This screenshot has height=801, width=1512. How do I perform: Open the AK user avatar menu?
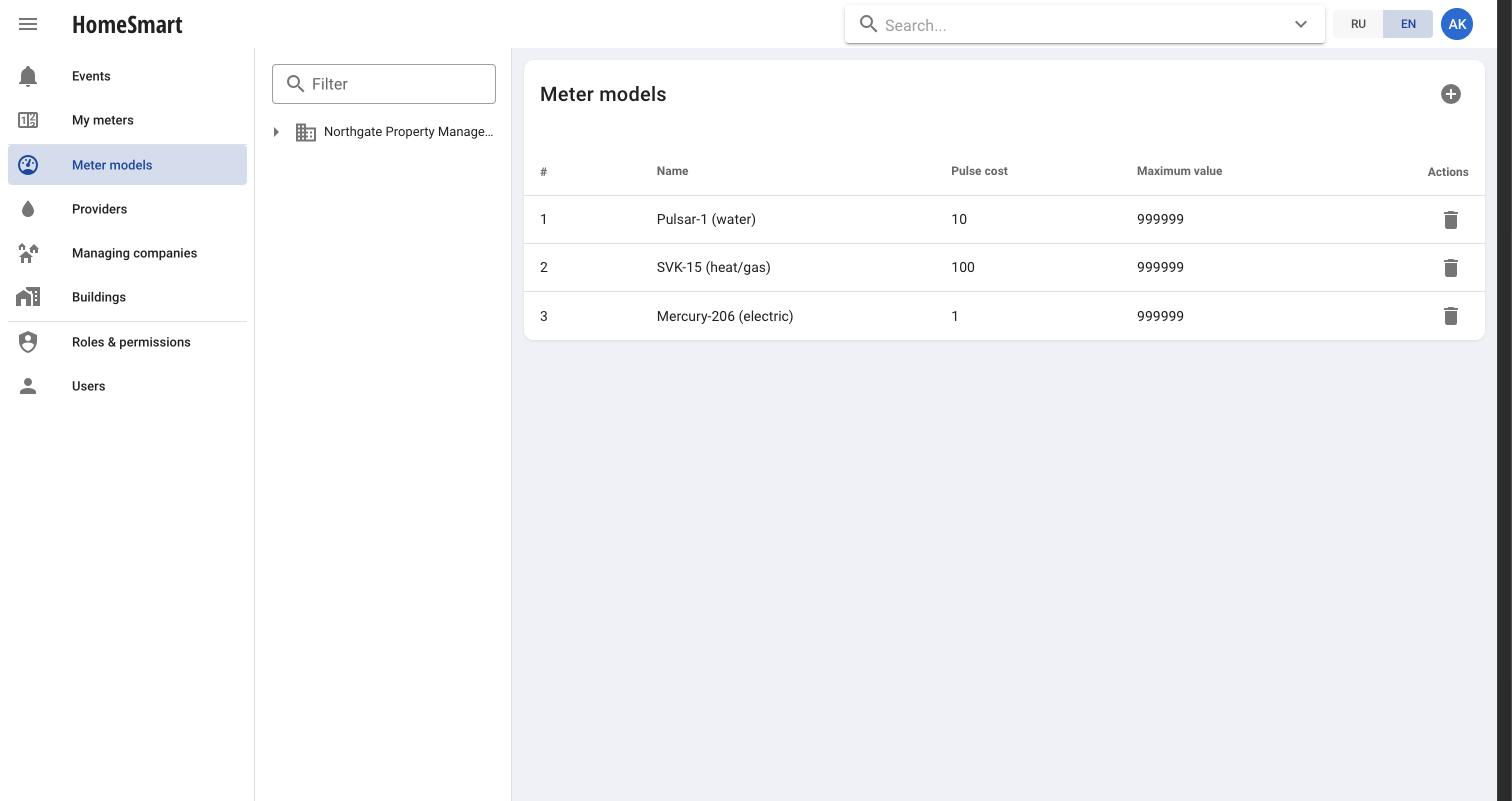tap(1457, 24)
